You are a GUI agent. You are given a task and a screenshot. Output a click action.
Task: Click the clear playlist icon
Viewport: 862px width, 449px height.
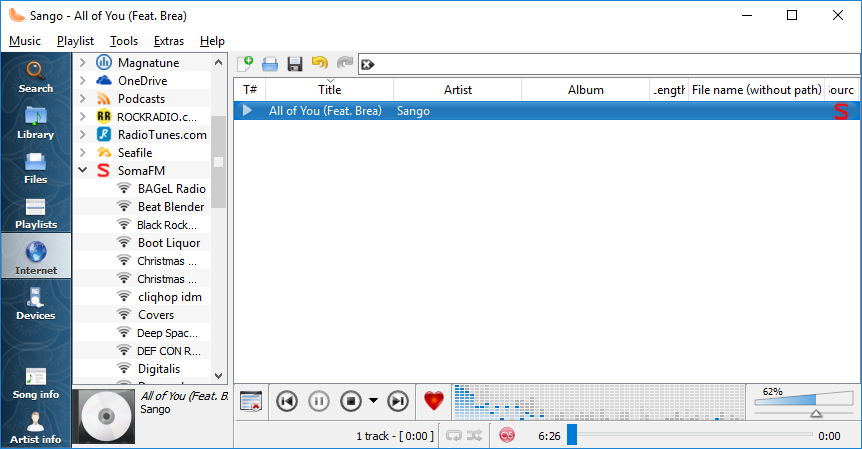point(251,401)
